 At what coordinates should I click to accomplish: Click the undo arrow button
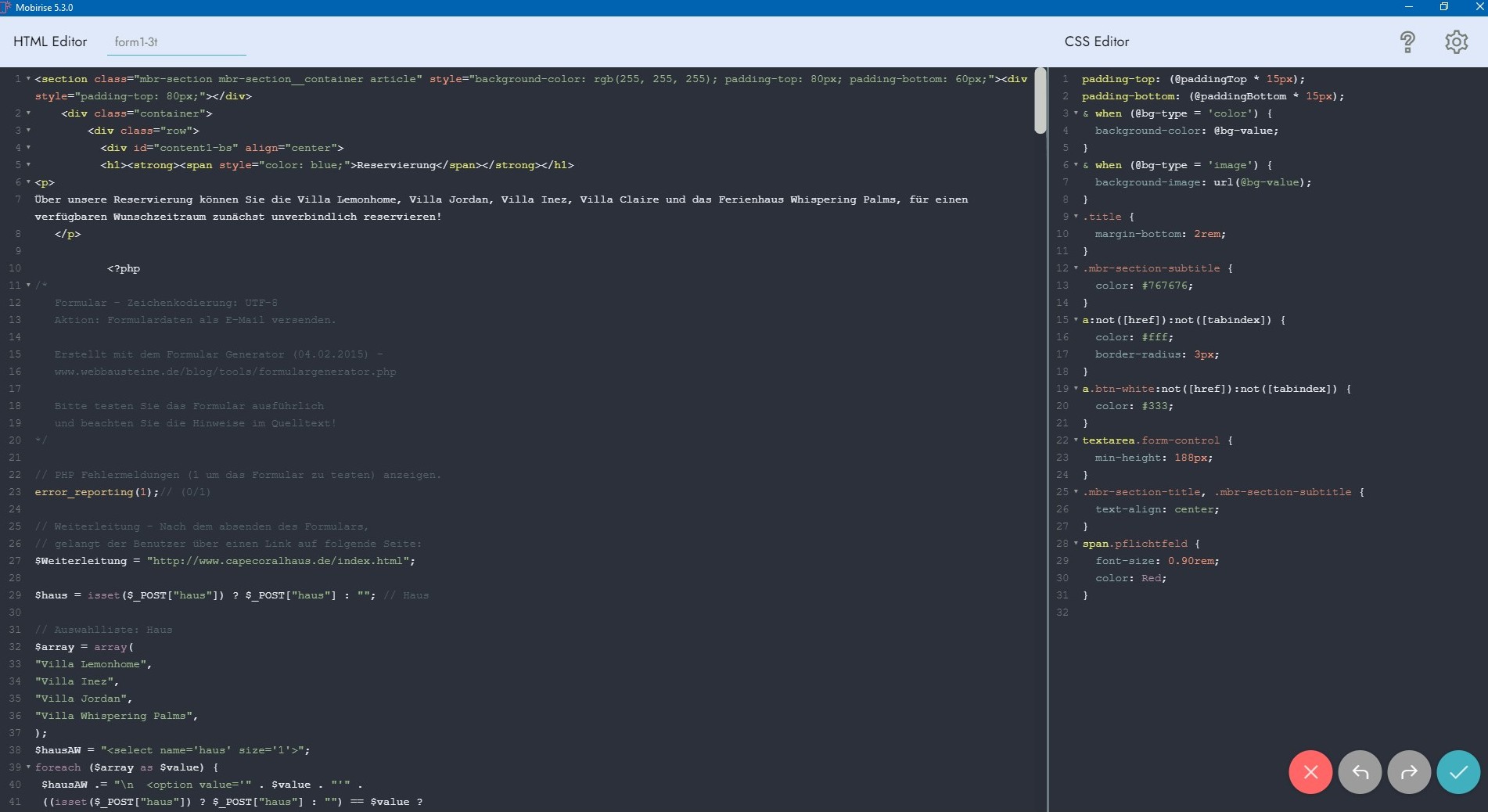[1360, 772]
